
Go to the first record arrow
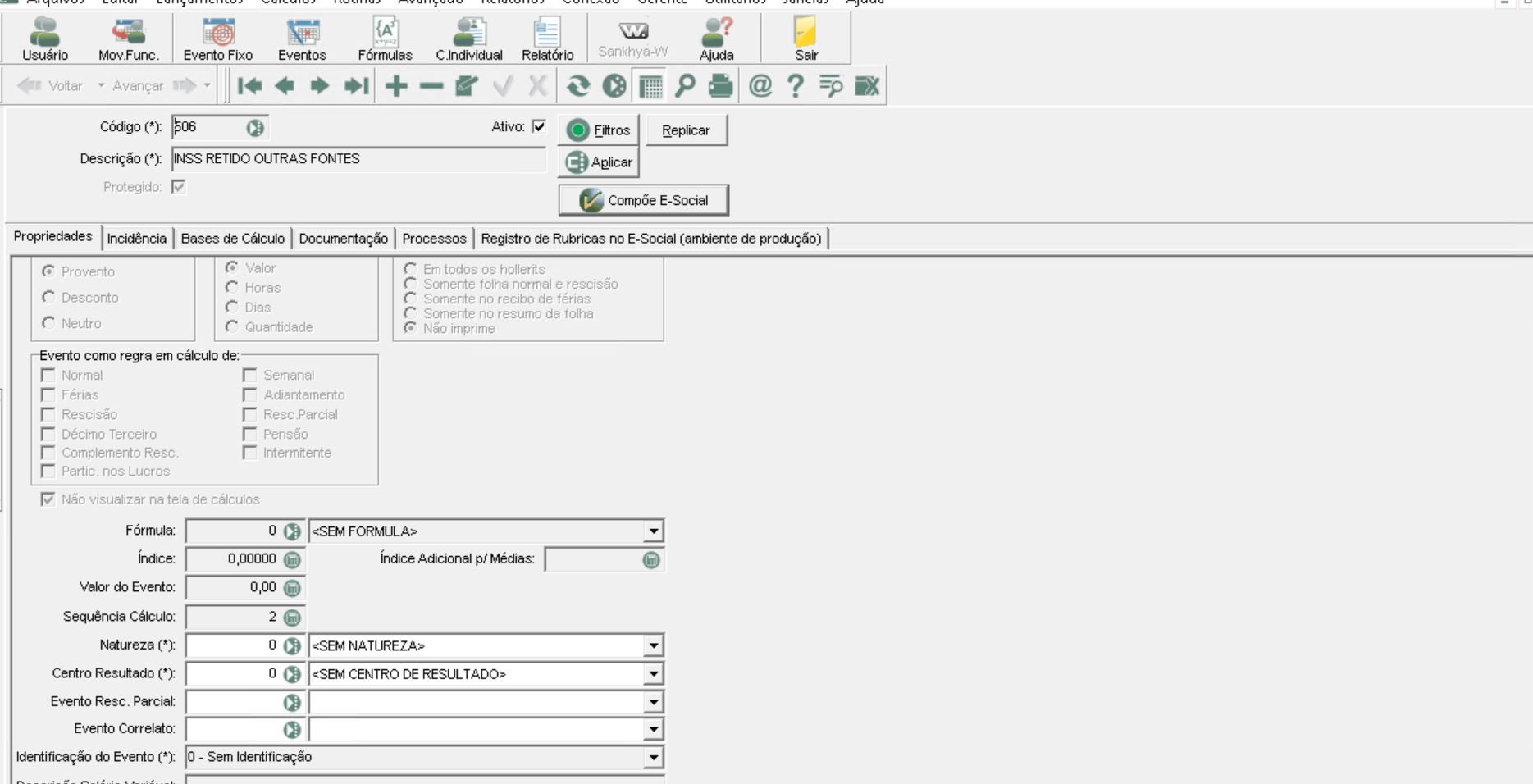(x=249, y=85)
